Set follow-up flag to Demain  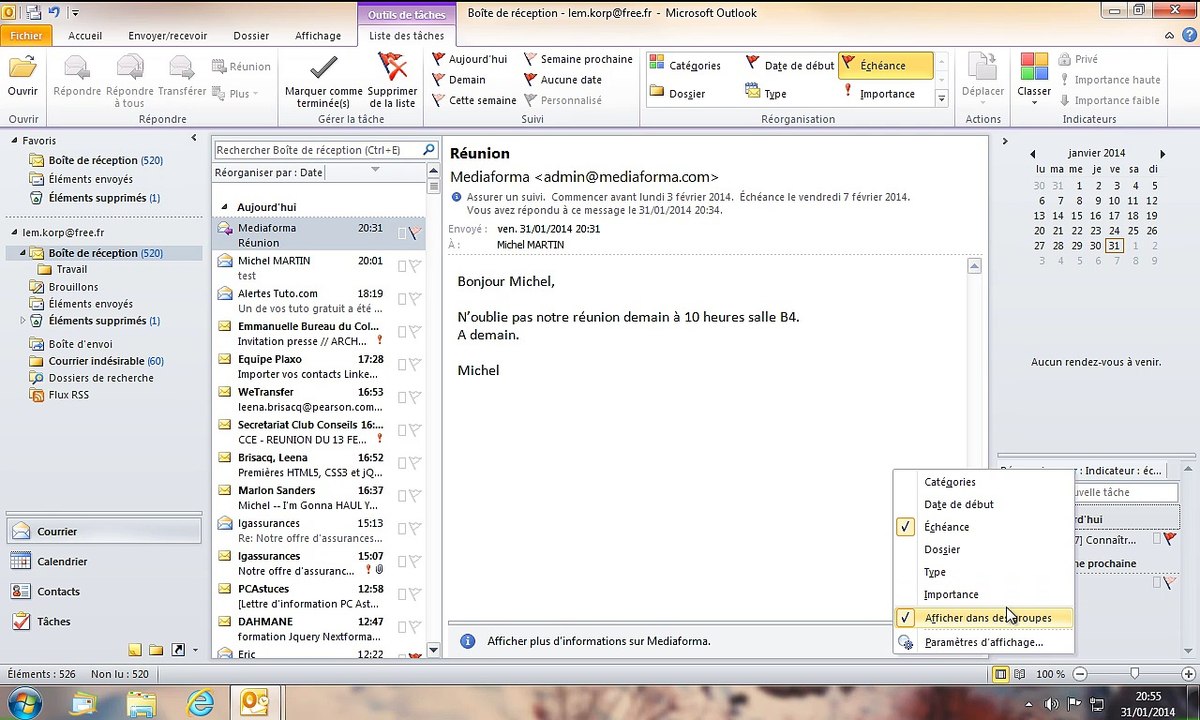coord(459,80)
